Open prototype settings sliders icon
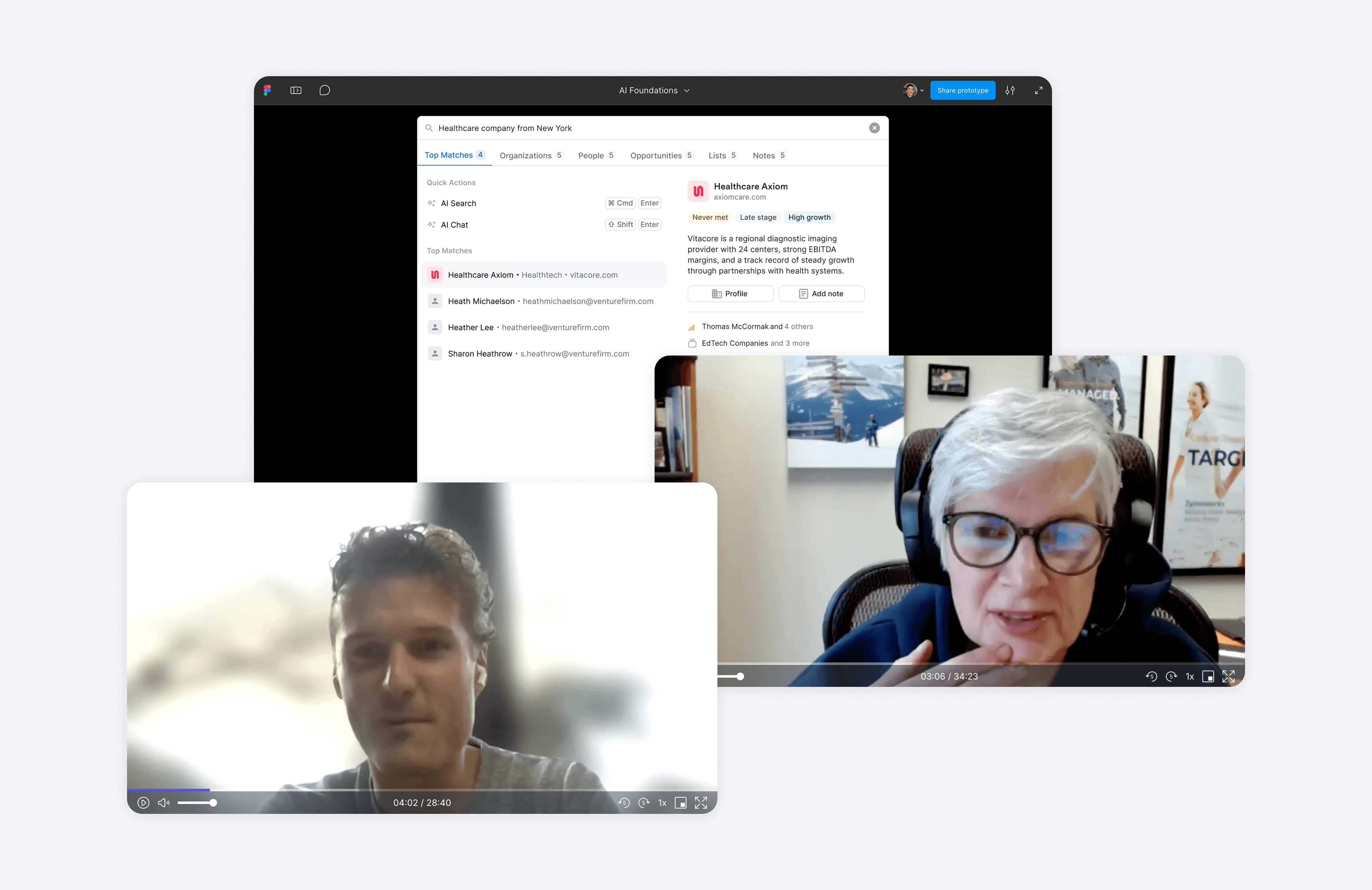 pyautogui.click(x=1010, y=90)
